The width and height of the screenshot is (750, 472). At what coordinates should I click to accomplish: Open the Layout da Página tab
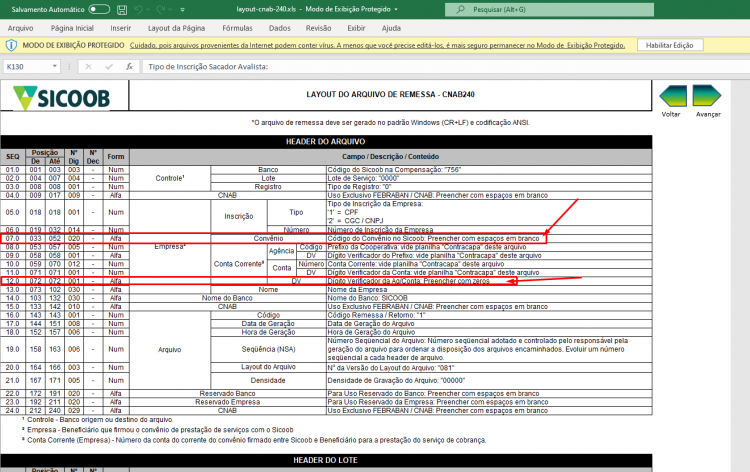tap(176, 28)
